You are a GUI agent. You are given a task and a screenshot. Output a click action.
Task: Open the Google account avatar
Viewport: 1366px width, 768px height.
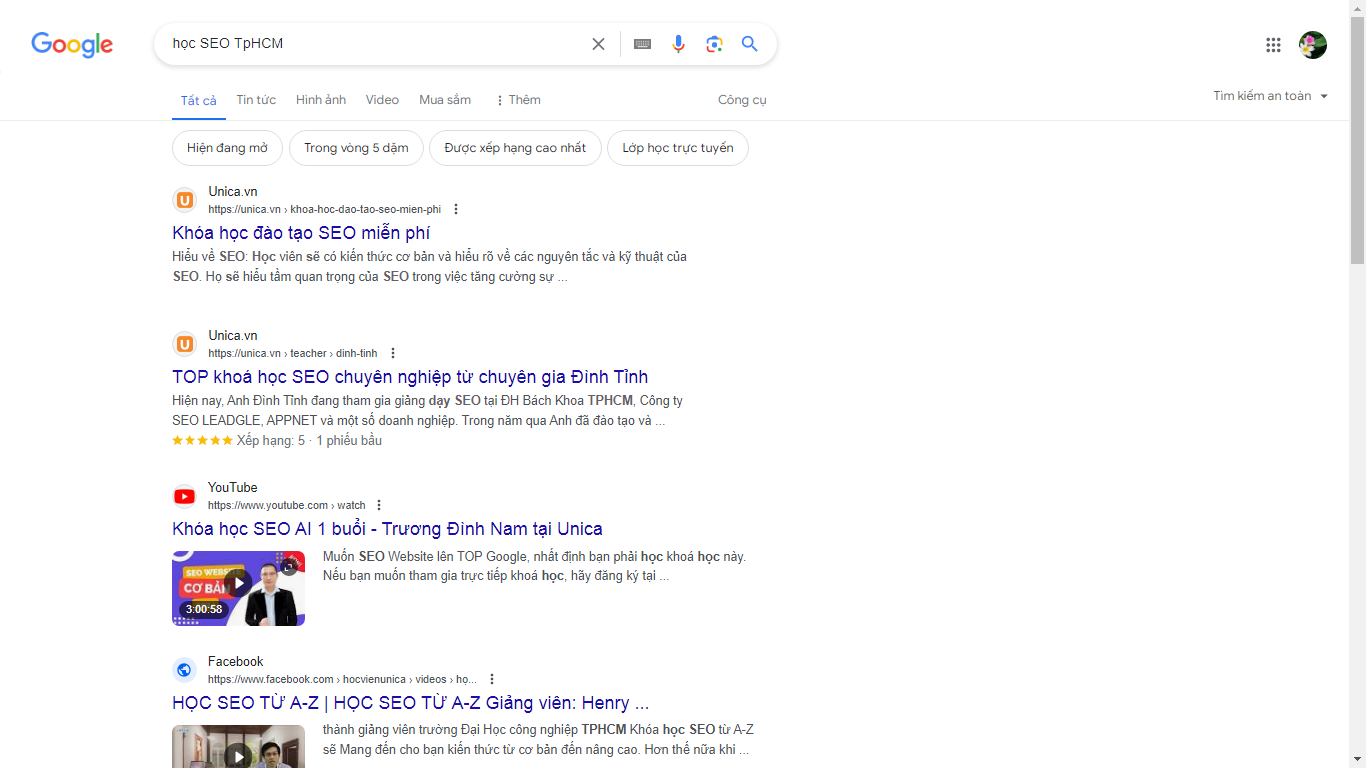1313,45
